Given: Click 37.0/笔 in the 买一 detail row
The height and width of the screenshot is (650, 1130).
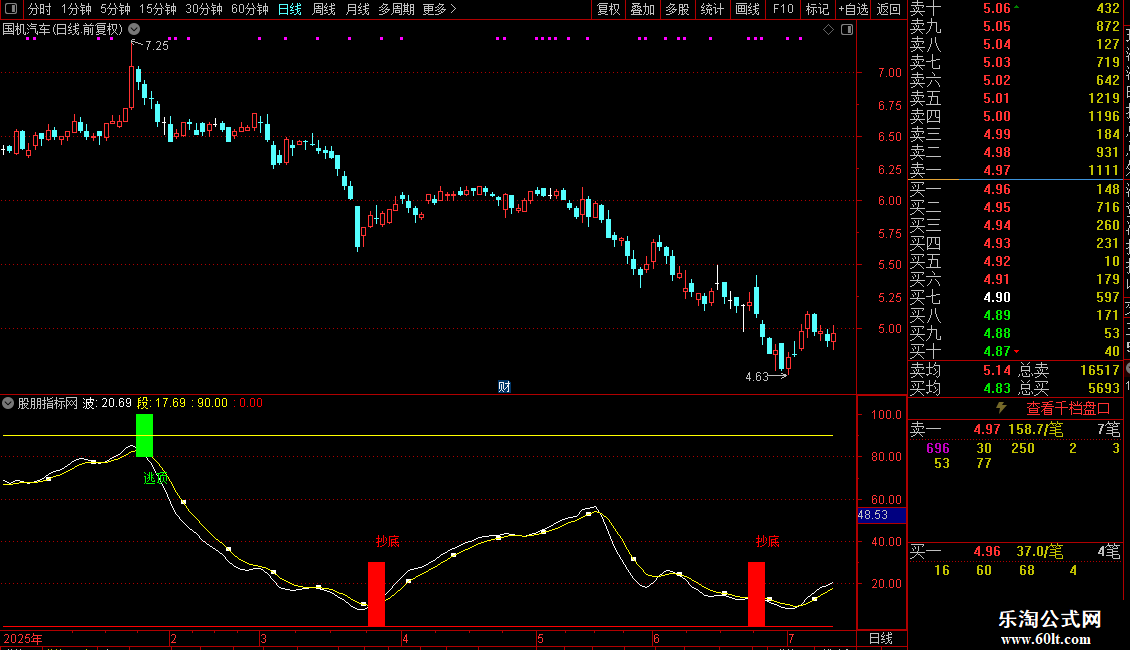Looking at the screenshot, I should point(1040,551).
